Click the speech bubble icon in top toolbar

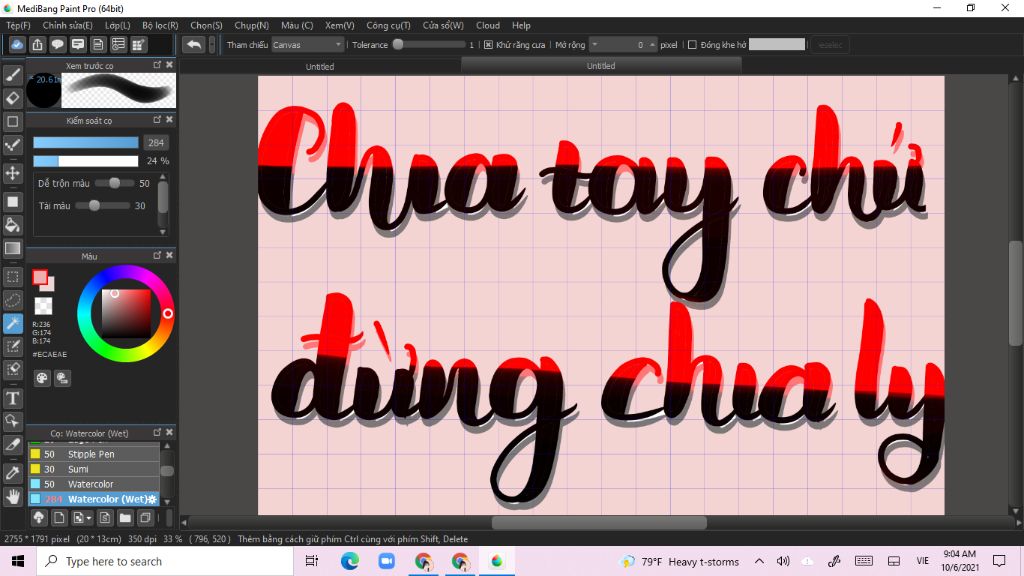pyautogui.click(x=57, y=44)
